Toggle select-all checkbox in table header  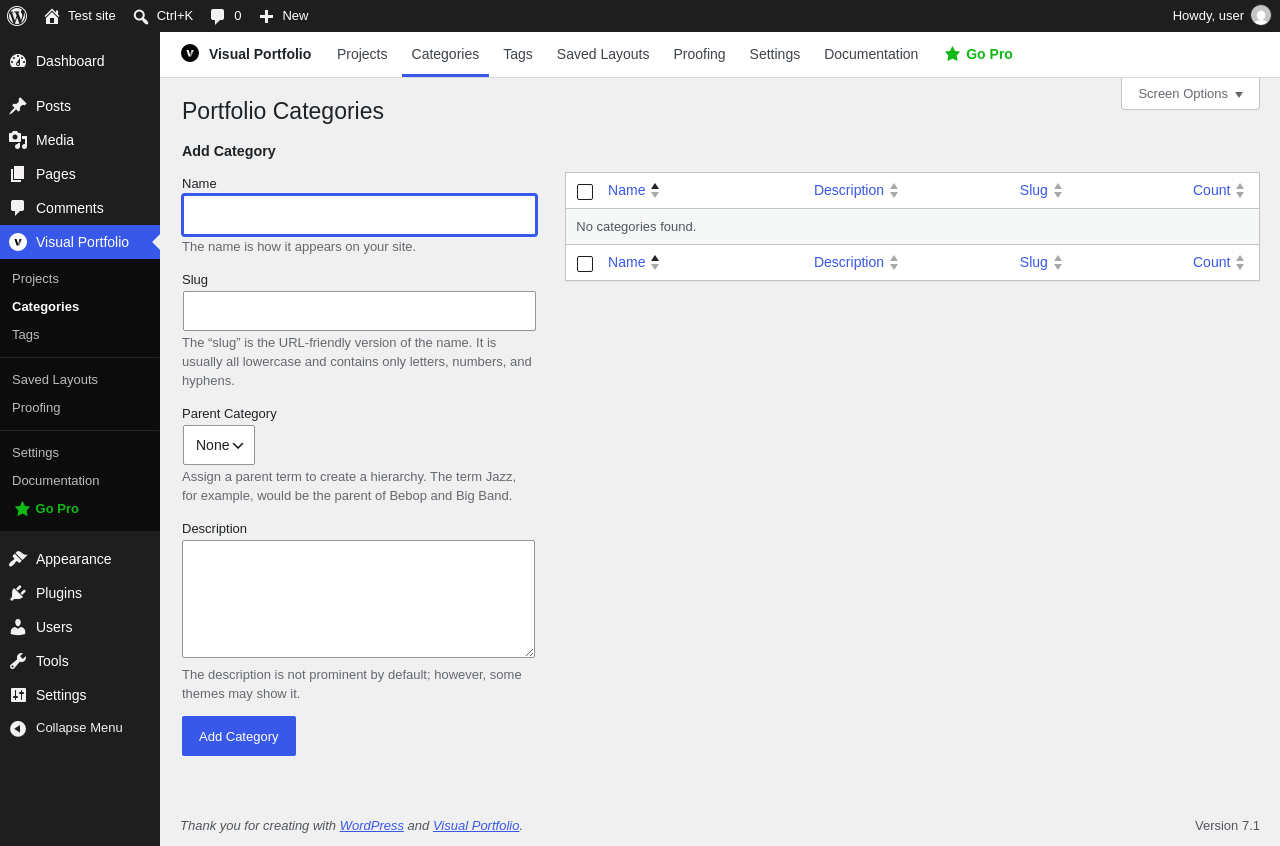[x=585, y=192]
